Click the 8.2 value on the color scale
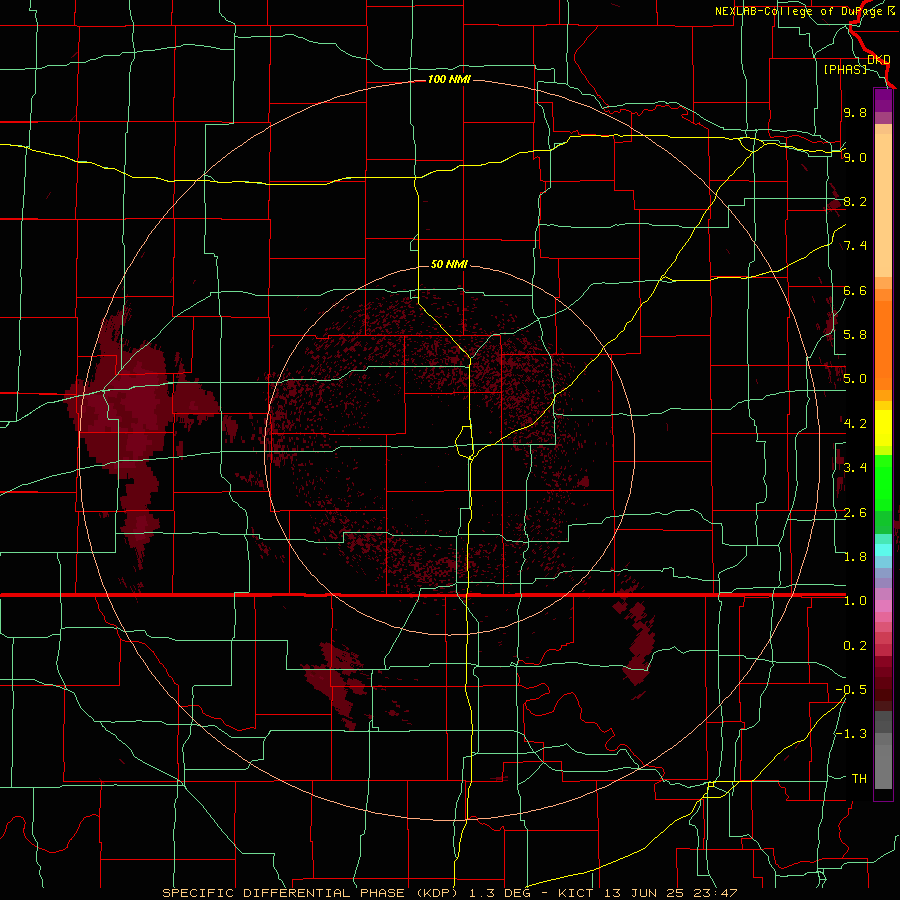900x900 pixels. 855,201
